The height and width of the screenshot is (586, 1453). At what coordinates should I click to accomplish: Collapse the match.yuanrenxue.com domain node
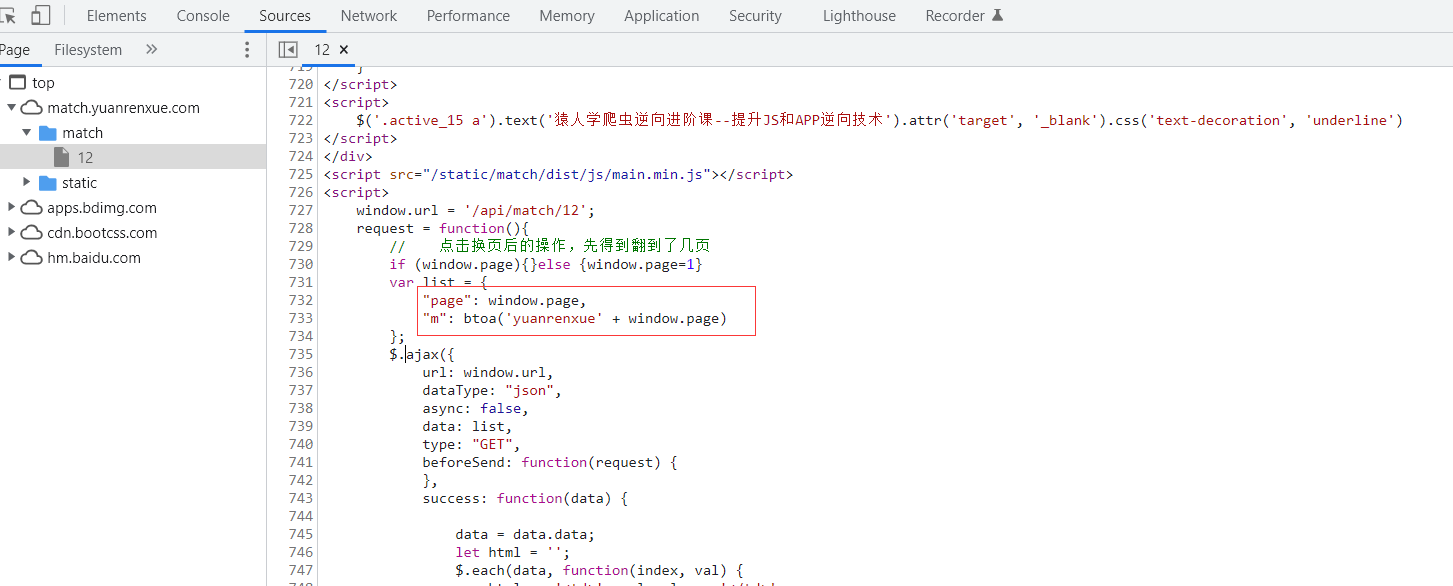[12, 108]
